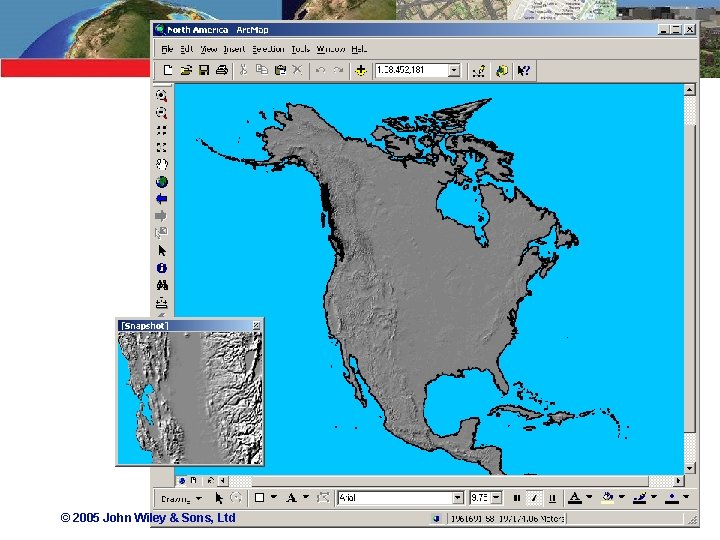Expand the rectangle shape options
Image resolution: width=720 pixels, height=540 pixels.
274,497
